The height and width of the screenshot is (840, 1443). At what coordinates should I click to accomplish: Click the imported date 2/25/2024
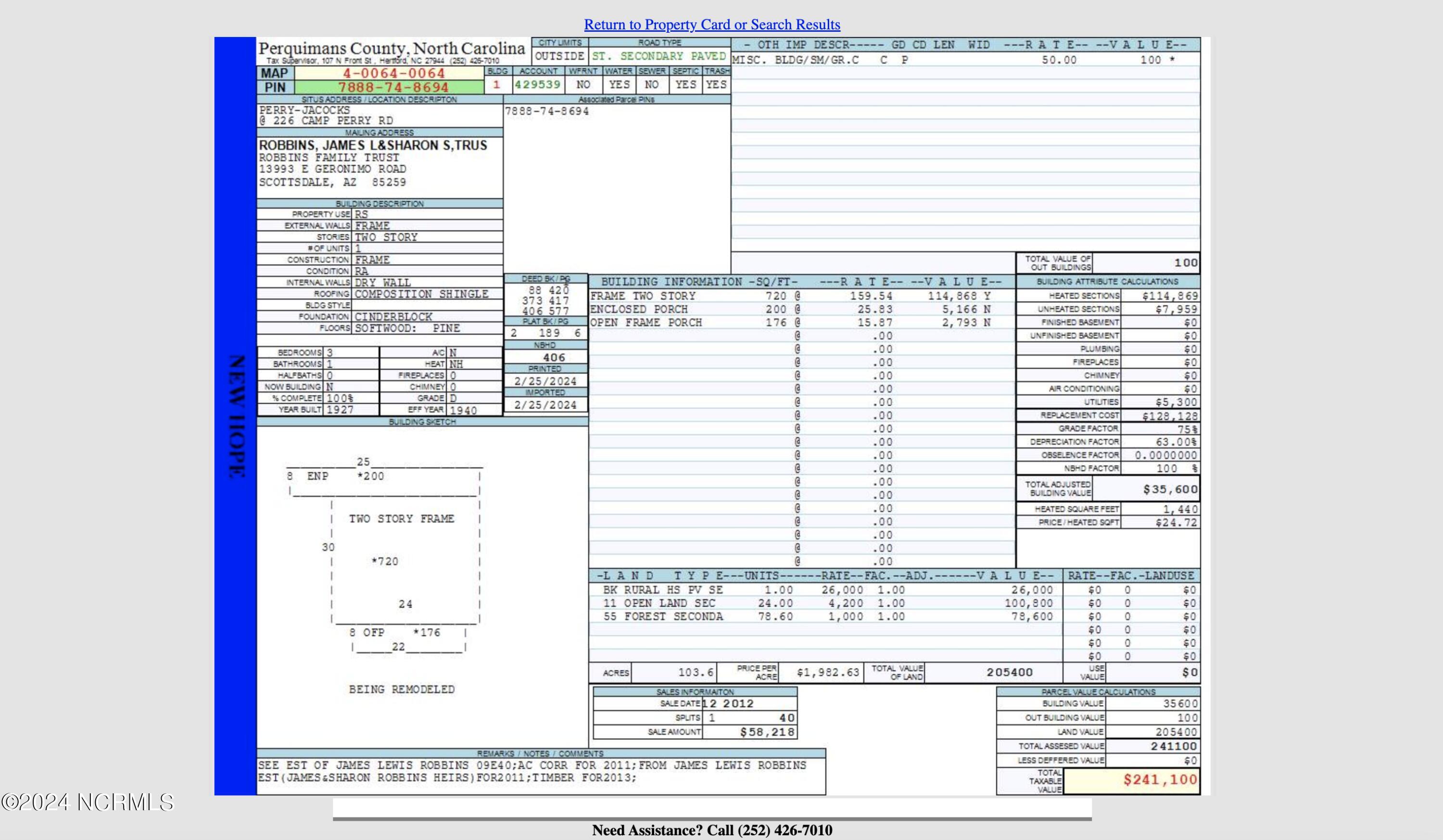coord(545,405)
